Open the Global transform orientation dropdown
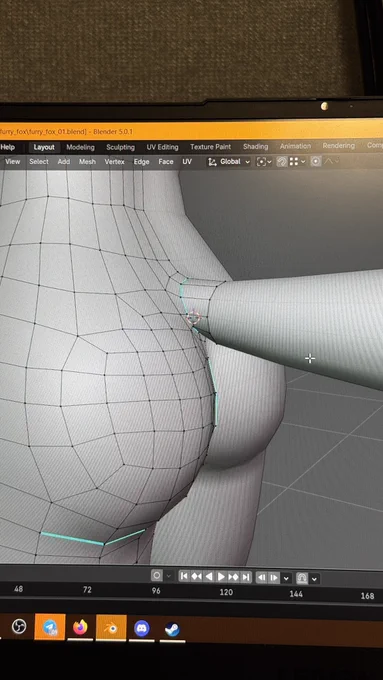Image resolution: width=383 pixels, height=680 pixels. (229, 161)
